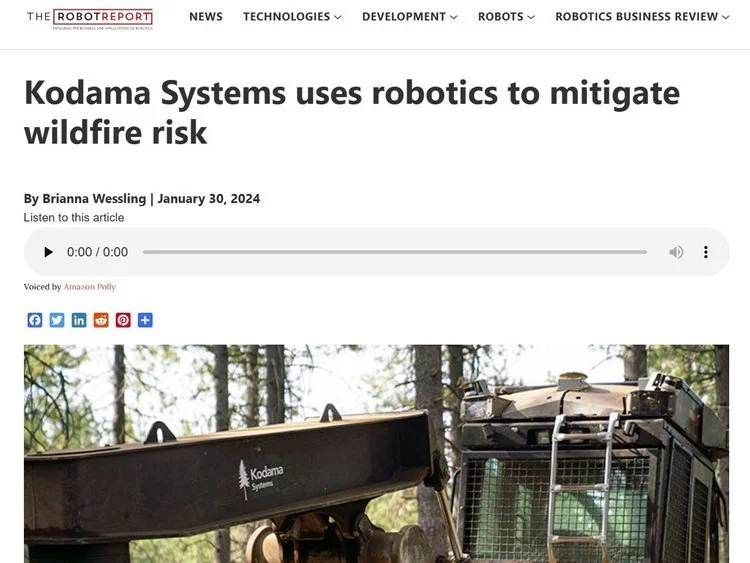Open the Amazon Polly link
The image size is (750, 563).
pos(89,287)
